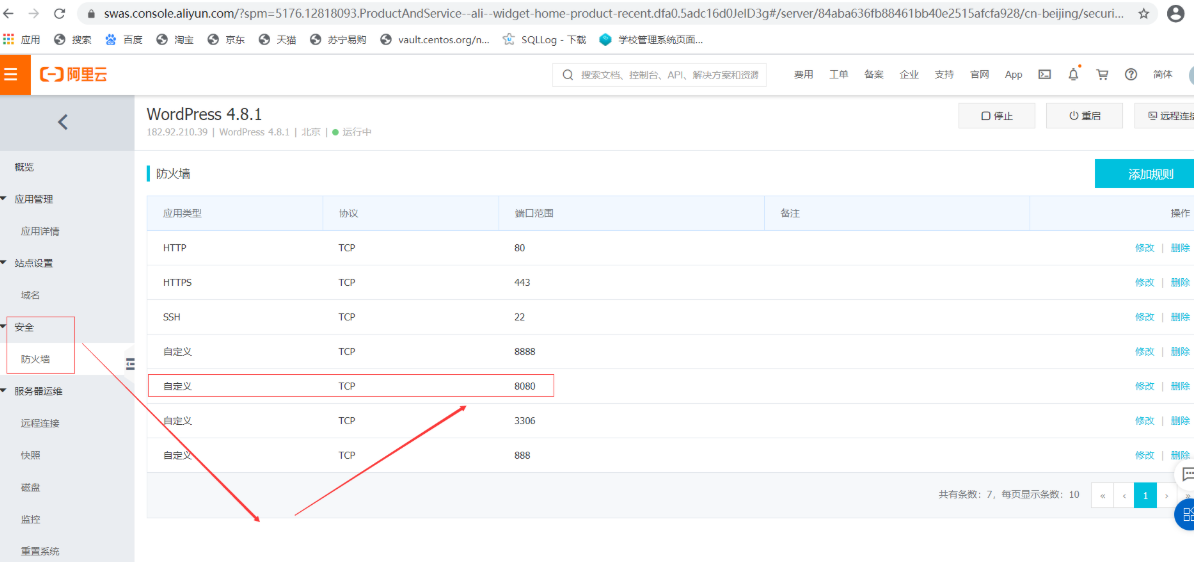1203x562 pixels.
Task: Click 删除 for the port 8888 rule
Action: pos(1180,352)
